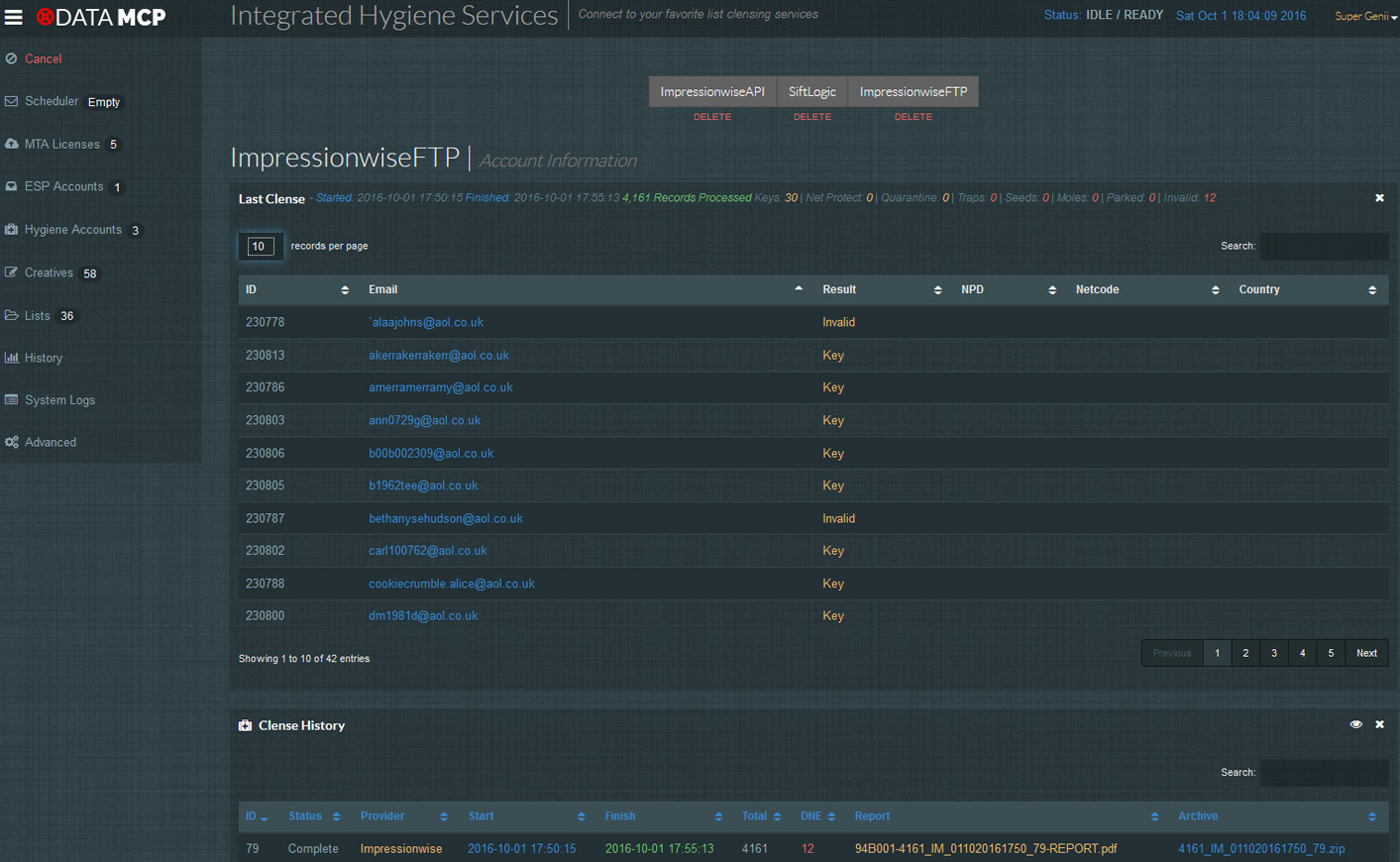Sort by Result column
1400x862 pixels.
point(885,289)
